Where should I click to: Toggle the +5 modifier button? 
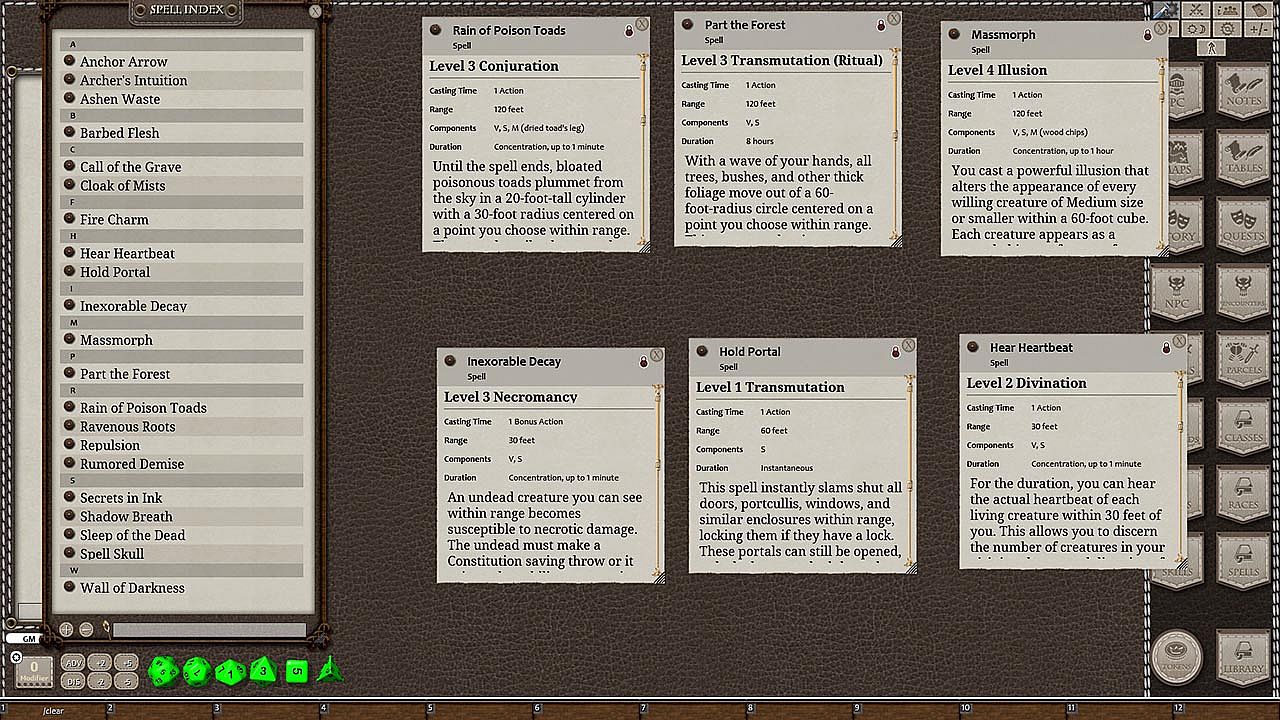point(126,663)
